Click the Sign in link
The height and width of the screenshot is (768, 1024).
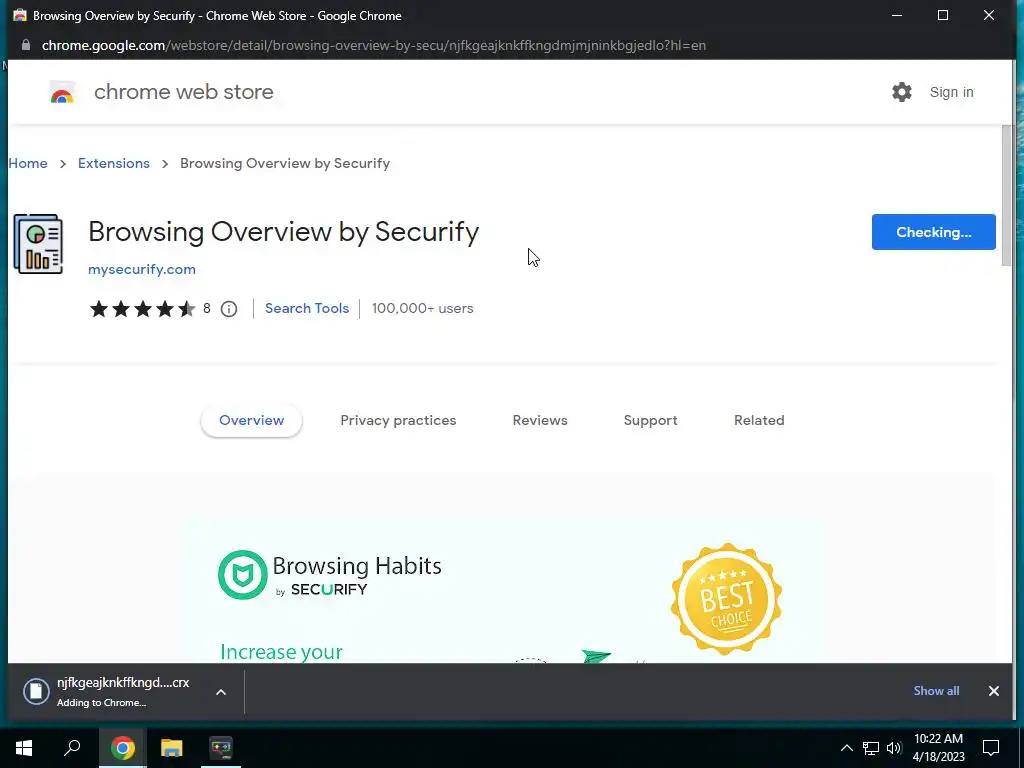(x=952, y=92)
